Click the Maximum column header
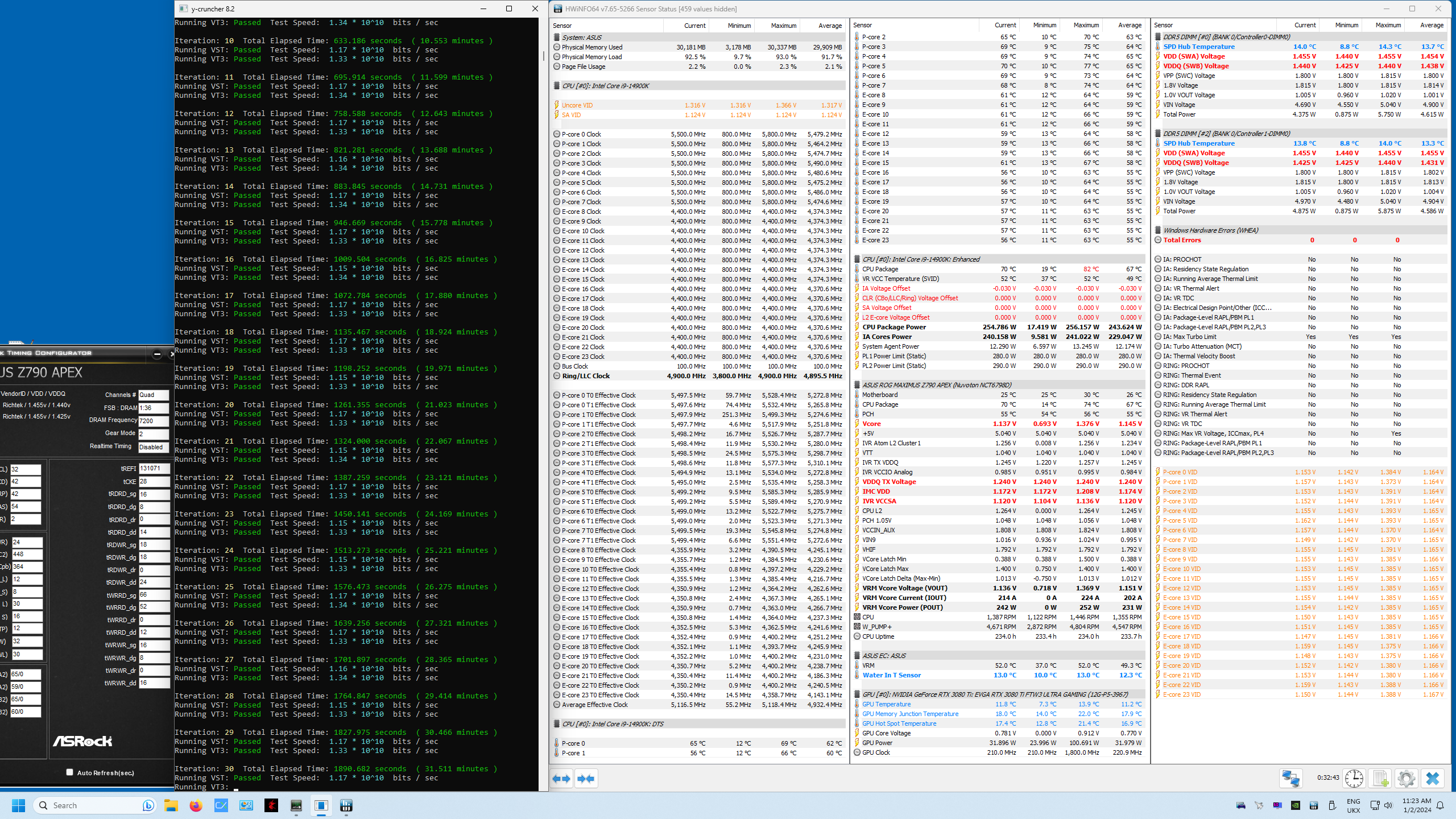 (783, 26)
